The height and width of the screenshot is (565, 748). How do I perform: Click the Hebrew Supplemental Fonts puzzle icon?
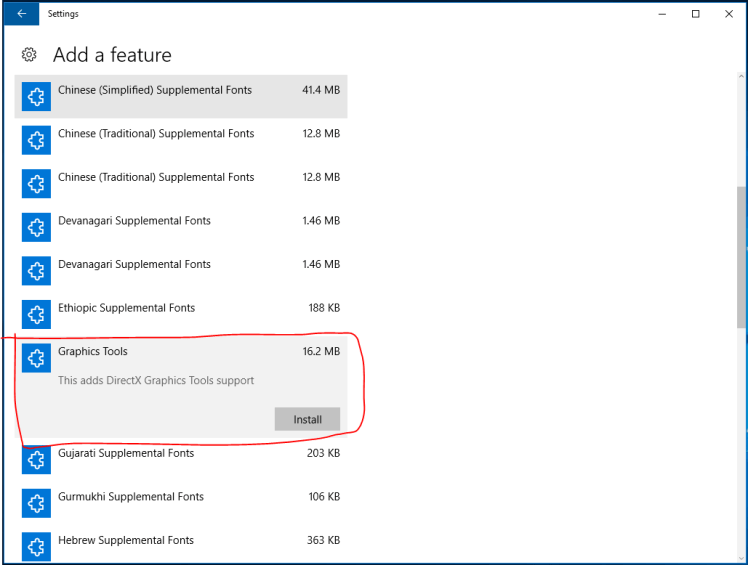[37, 546]
